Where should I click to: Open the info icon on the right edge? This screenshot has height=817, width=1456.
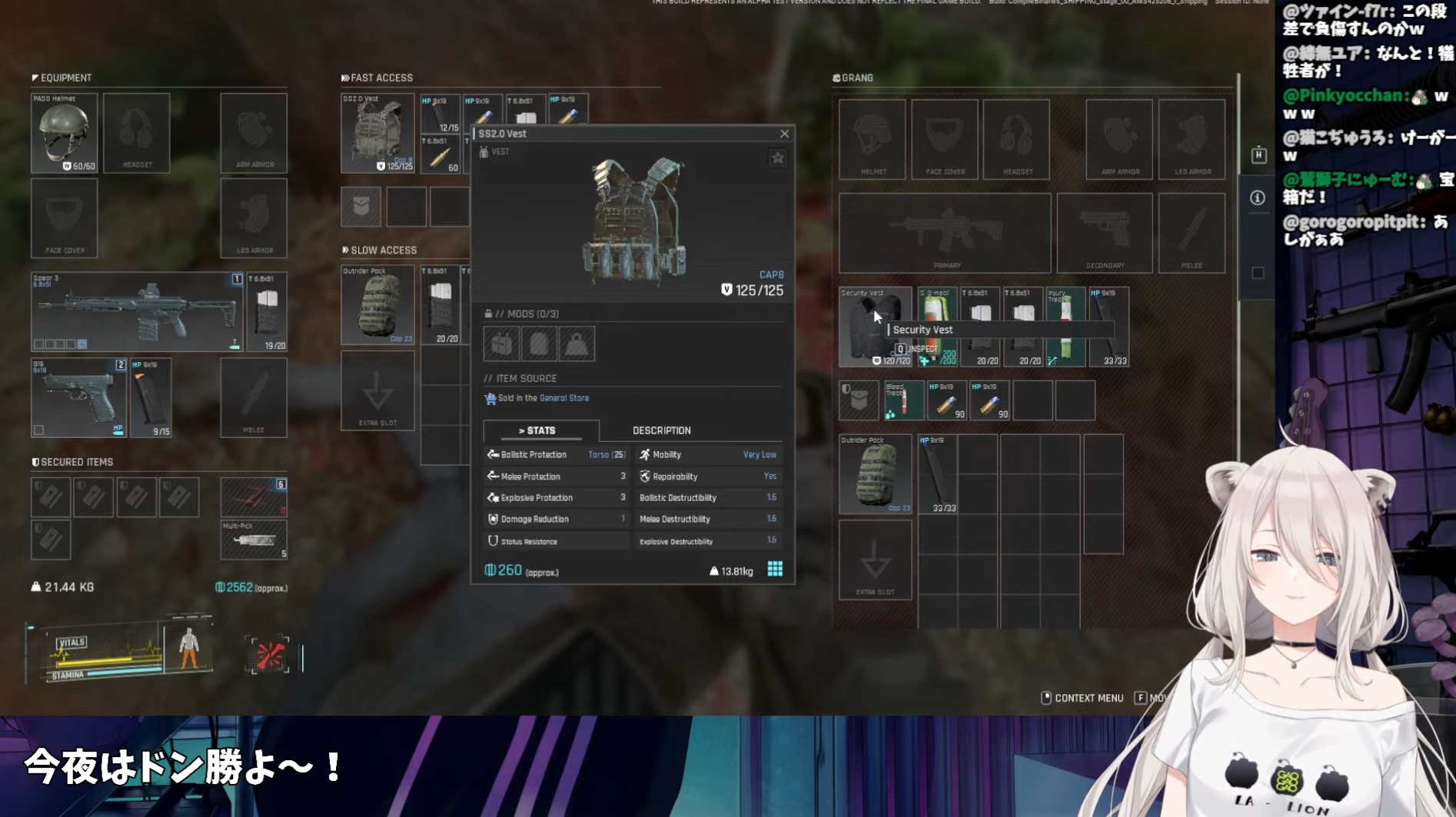1258,198
